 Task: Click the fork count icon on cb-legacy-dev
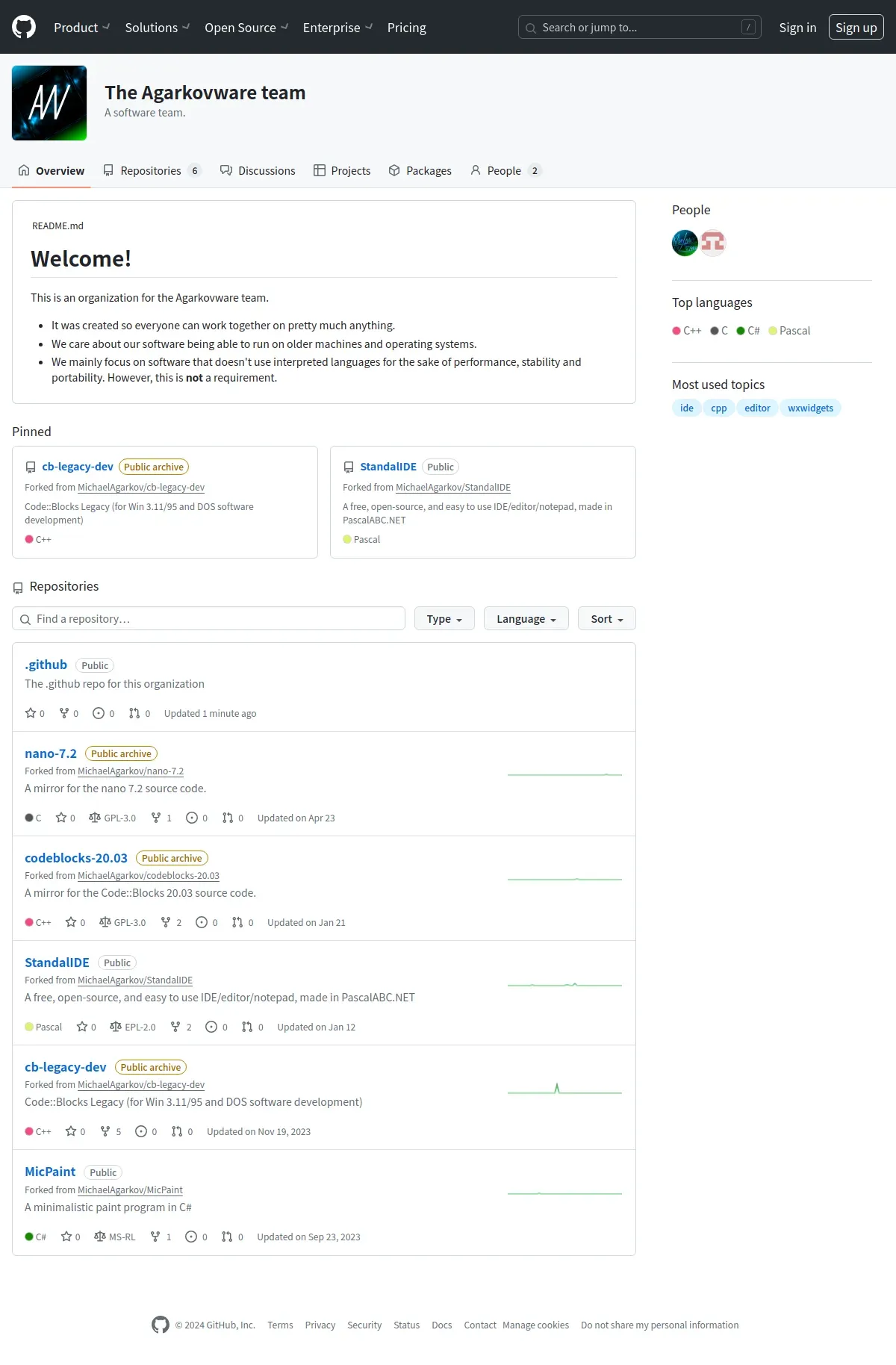click(105, 1131)
